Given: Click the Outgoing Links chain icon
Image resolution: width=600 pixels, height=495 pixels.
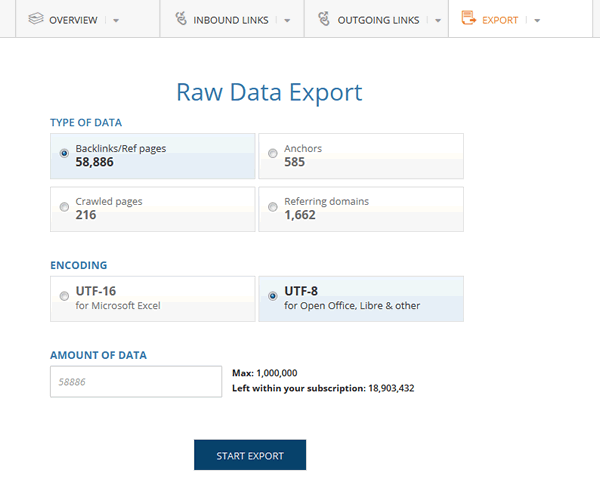Looking at the screenshot, I should [x=324, y=19].
